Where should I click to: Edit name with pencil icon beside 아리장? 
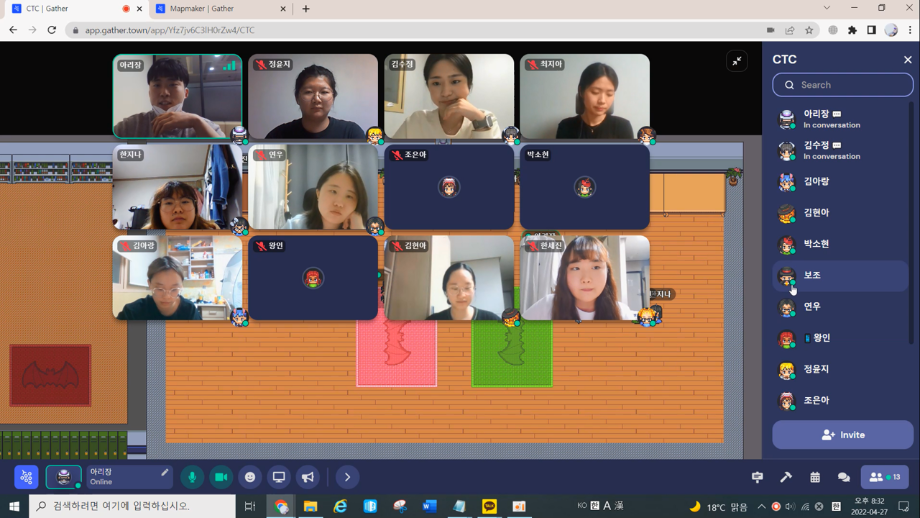(165, 472)
